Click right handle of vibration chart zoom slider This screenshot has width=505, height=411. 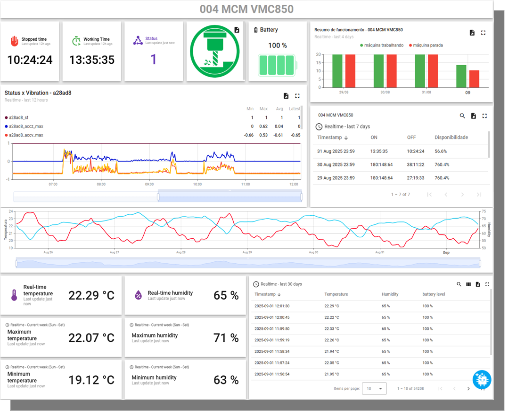click(301, 197)
